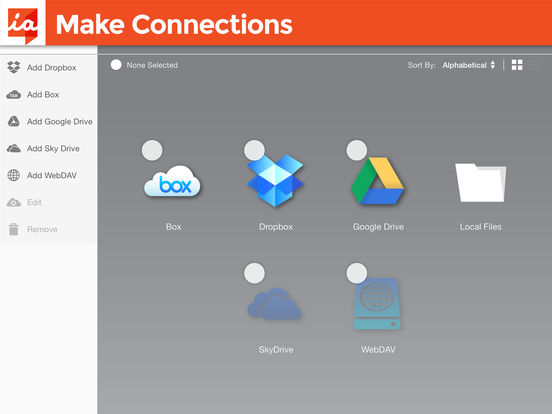
Task: Switch to grid view layout
Action: [517, 65]
